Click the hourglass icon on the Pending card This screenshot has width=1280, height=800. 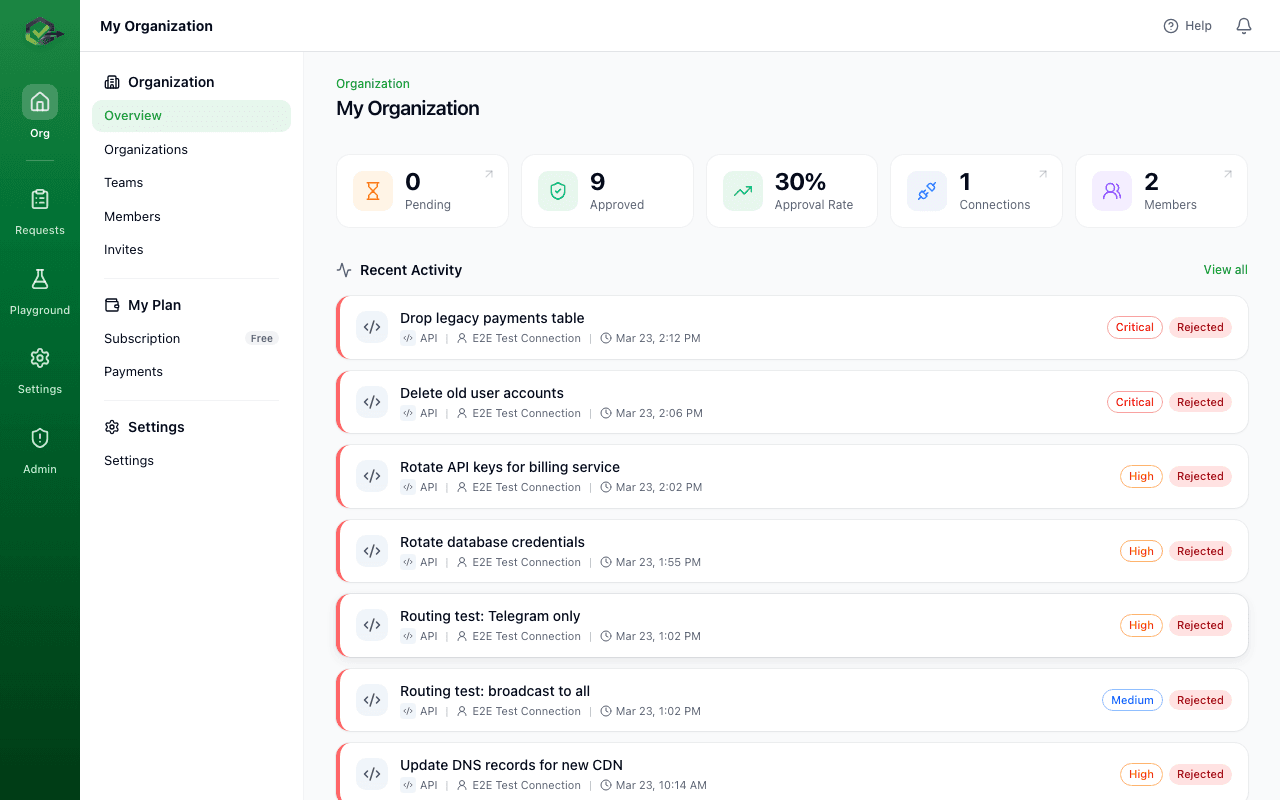pos(372,190)
